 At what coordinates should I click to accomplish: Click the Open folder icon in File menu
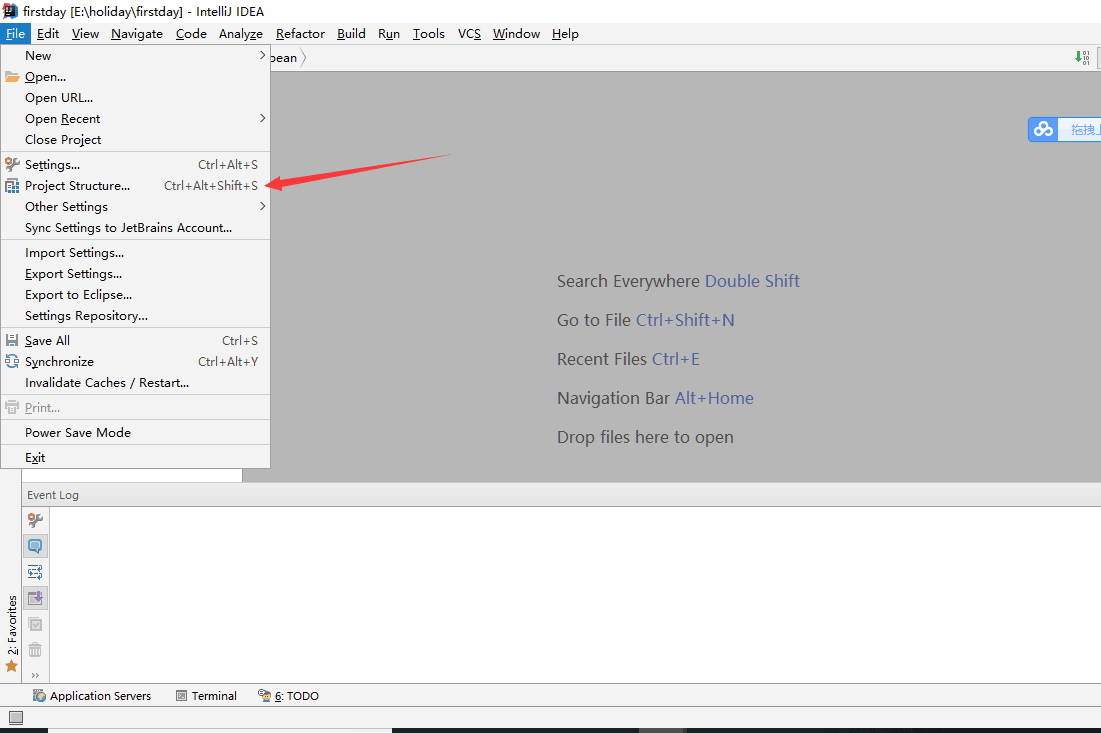click(12, 77)
